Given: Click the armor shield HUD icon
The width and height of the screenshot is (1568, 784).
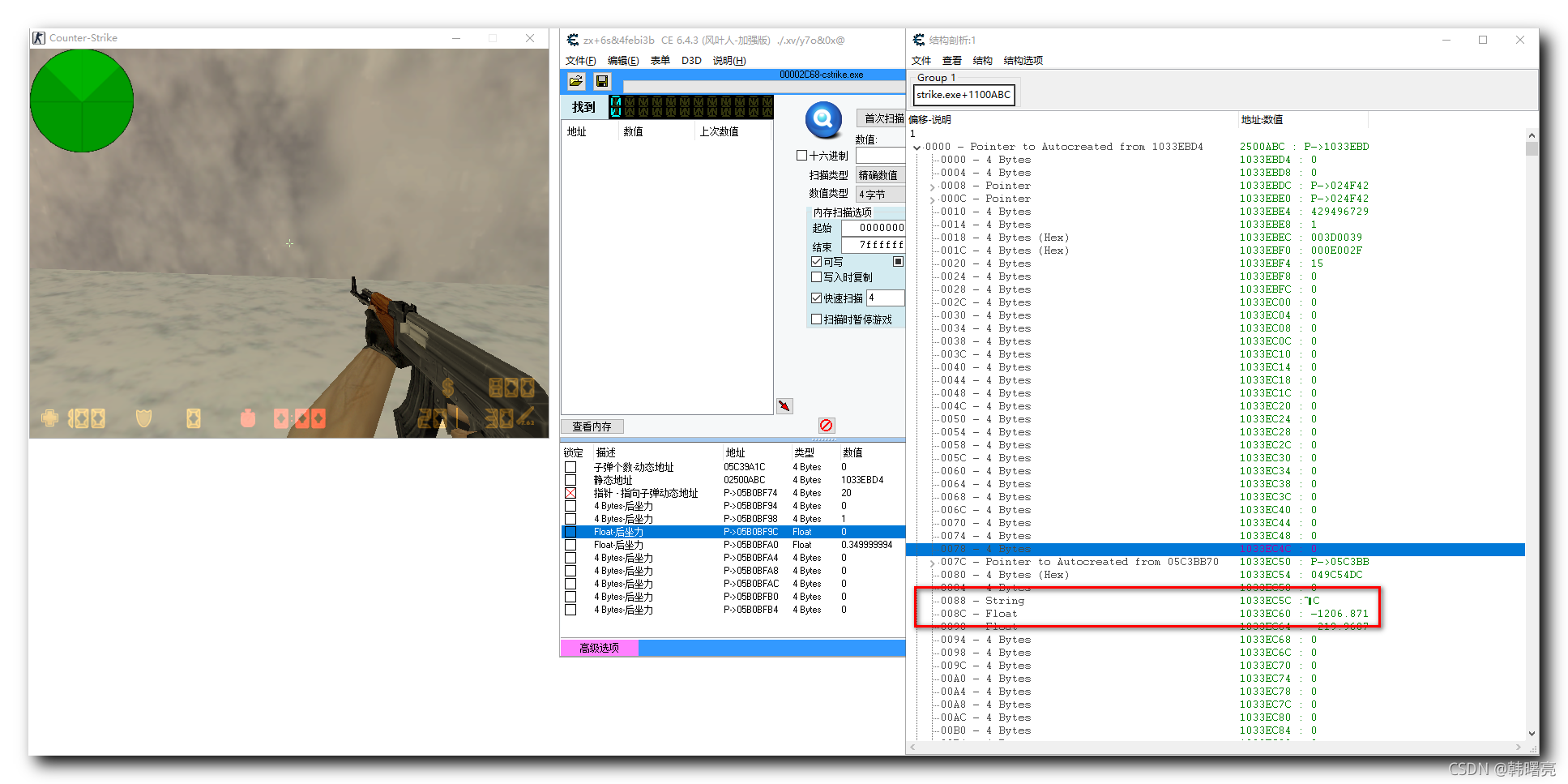Looking at the screenshot, I should point(143,418).
